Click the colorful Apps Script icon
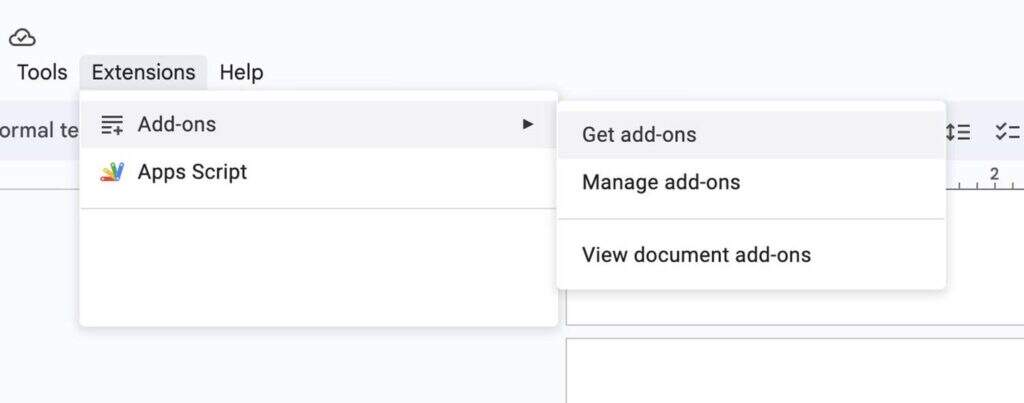1024x403 pixels. 112,172
